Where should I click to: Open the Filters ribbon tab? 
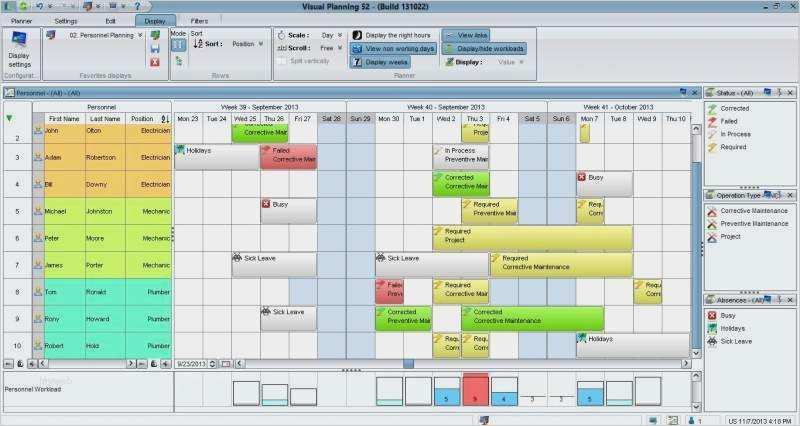pyautogui.click(x=199, y=21)
